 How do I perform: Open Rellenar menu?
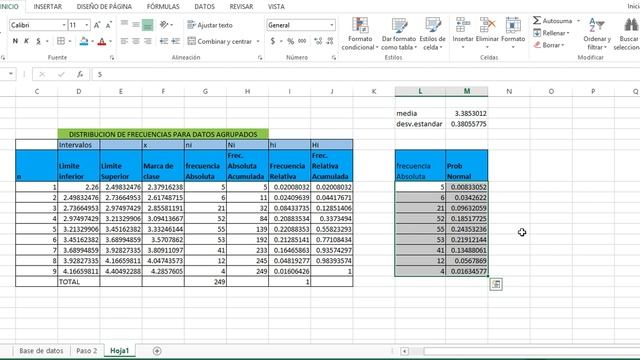point(551,33)
